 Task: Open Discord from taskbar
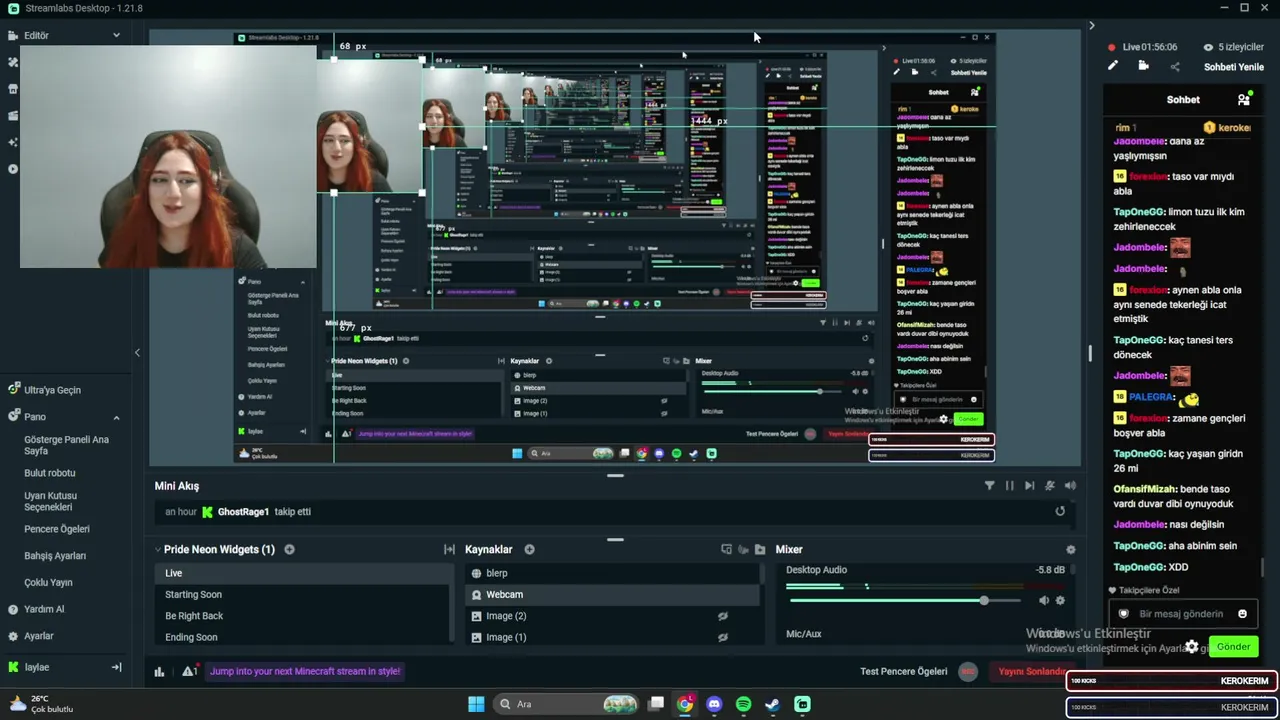coord(714,704)
